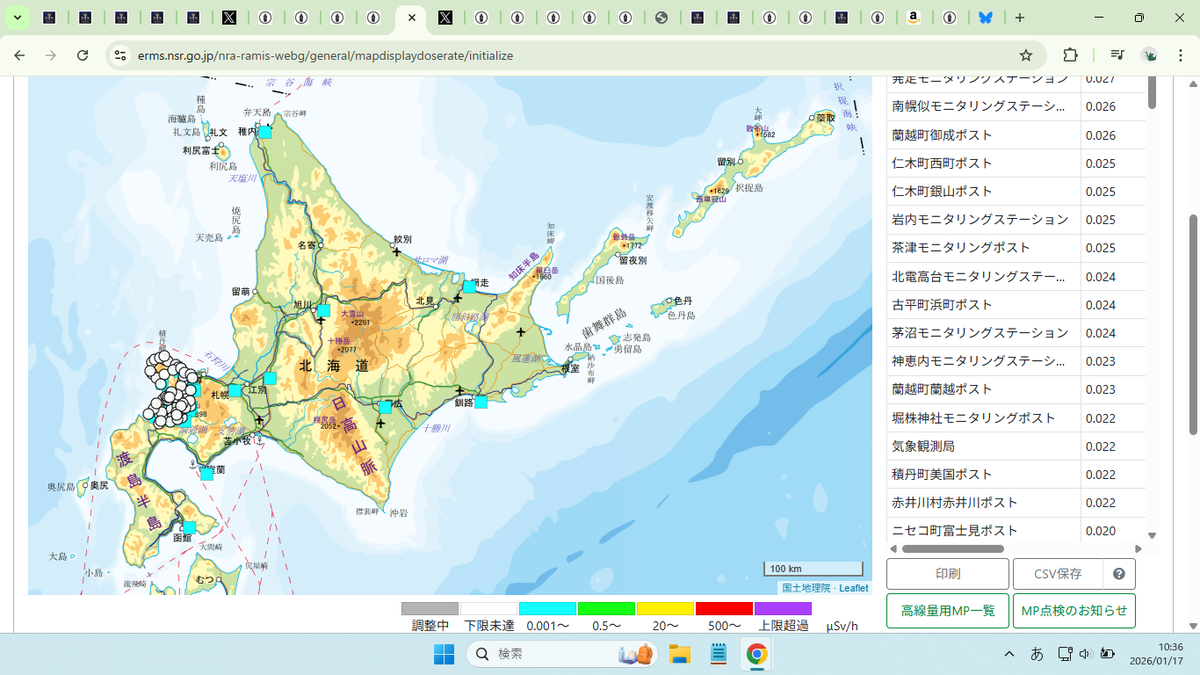Bookmark this page with the star icon
This screenshot has width=1200, height=675.
(x=1026, y=55)
